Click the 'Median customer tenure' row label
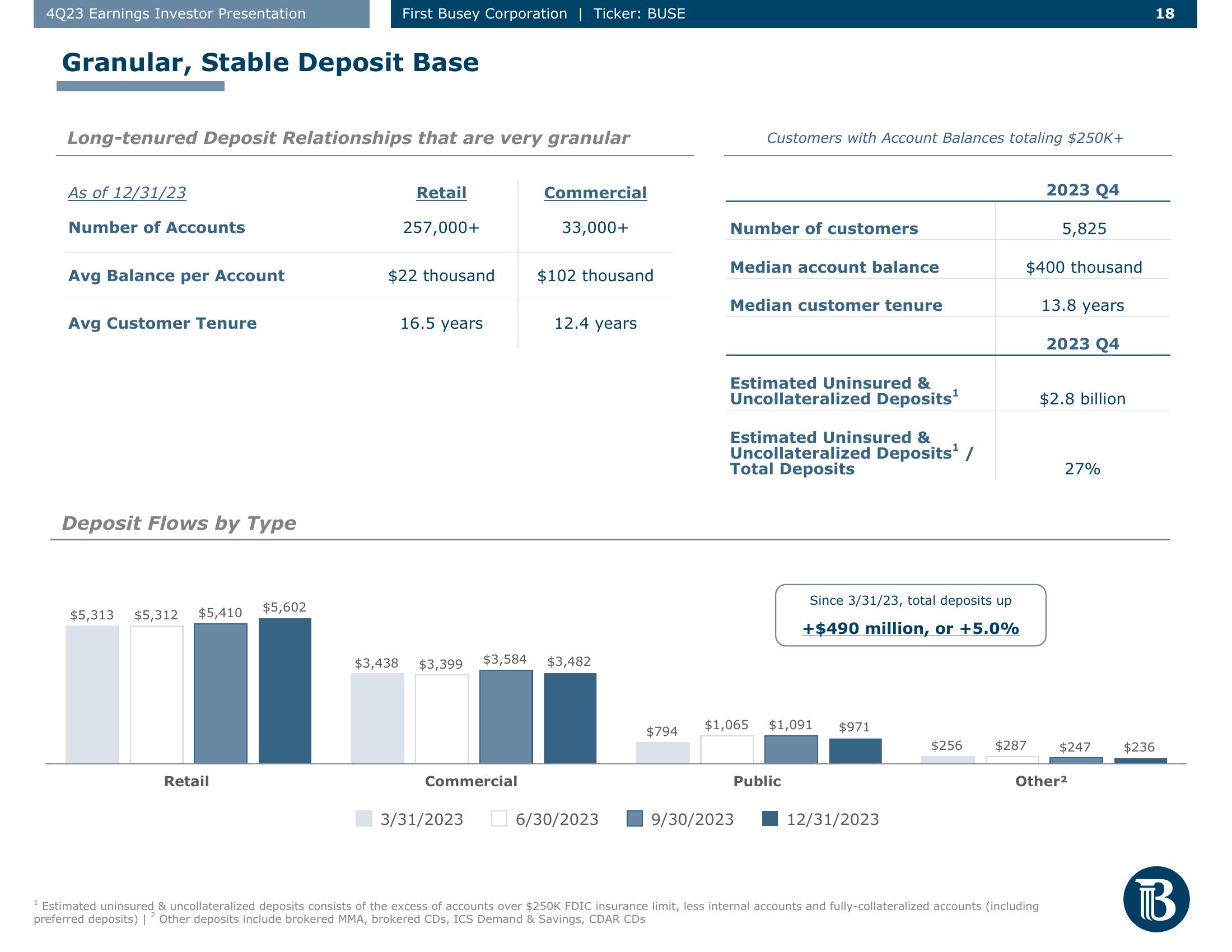1232x952 pixels. coord(836,306)
